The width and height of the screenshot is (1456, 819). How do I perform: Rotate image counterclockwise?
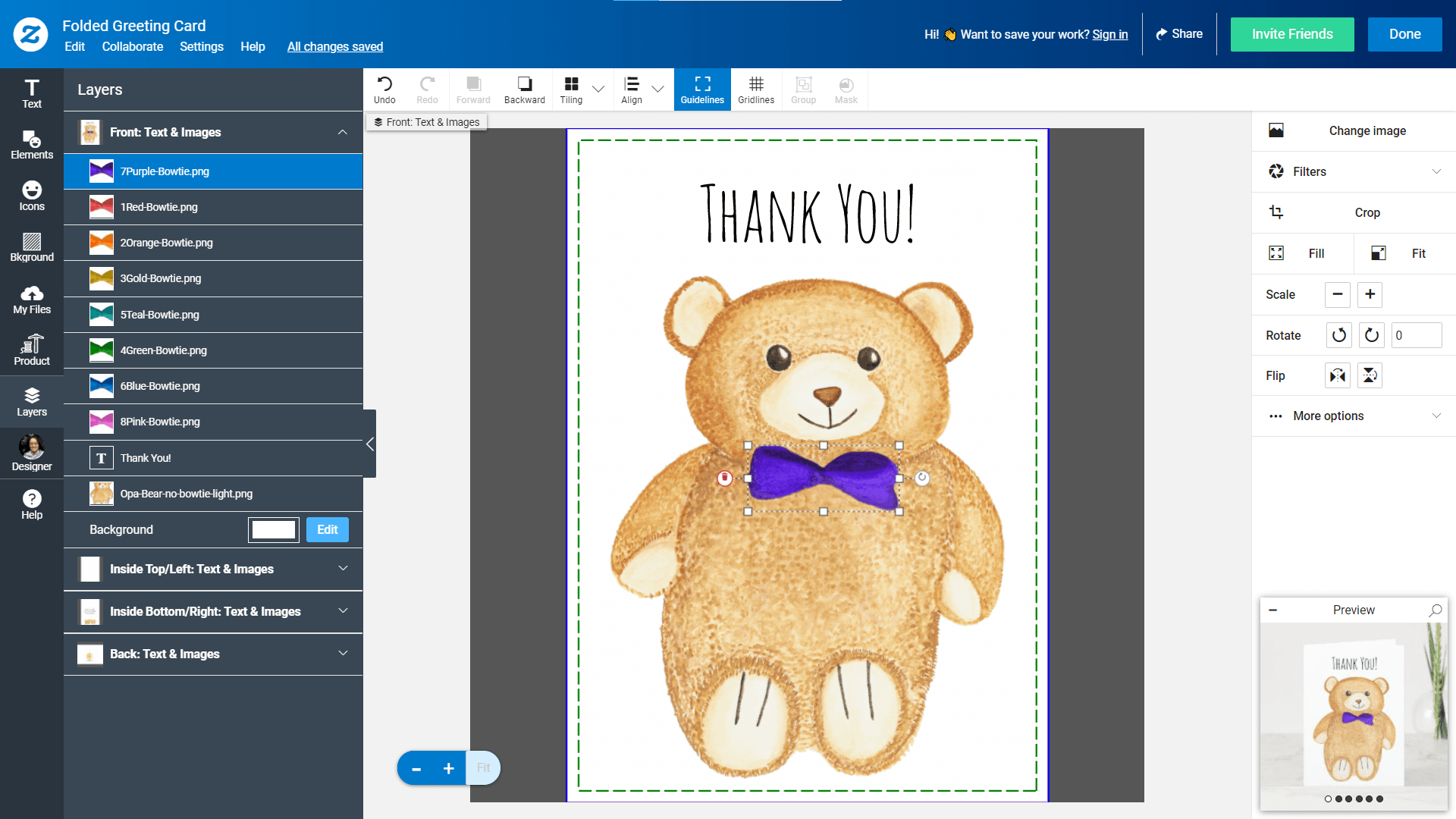click(x=1338, y=335)
